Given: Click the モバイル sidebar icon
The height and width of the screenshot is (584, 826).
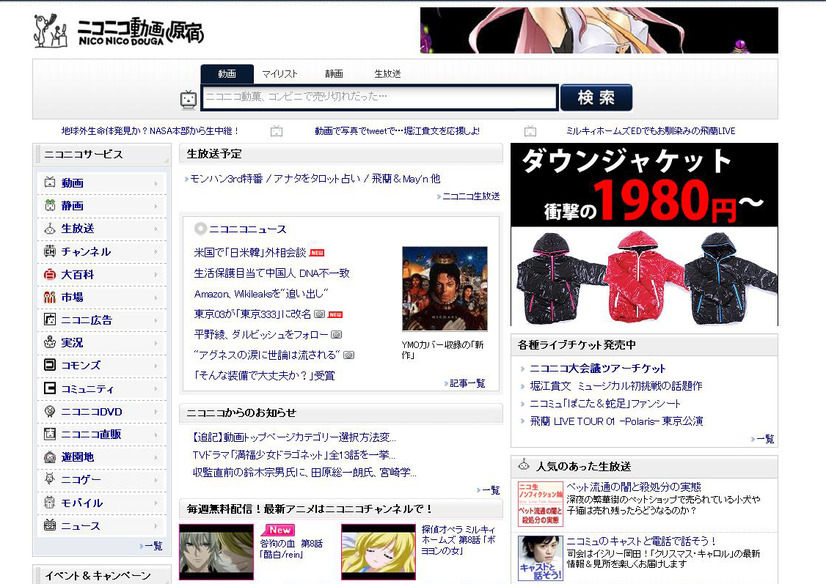Looking at the screenshot, I should click(x=50, y=502).
